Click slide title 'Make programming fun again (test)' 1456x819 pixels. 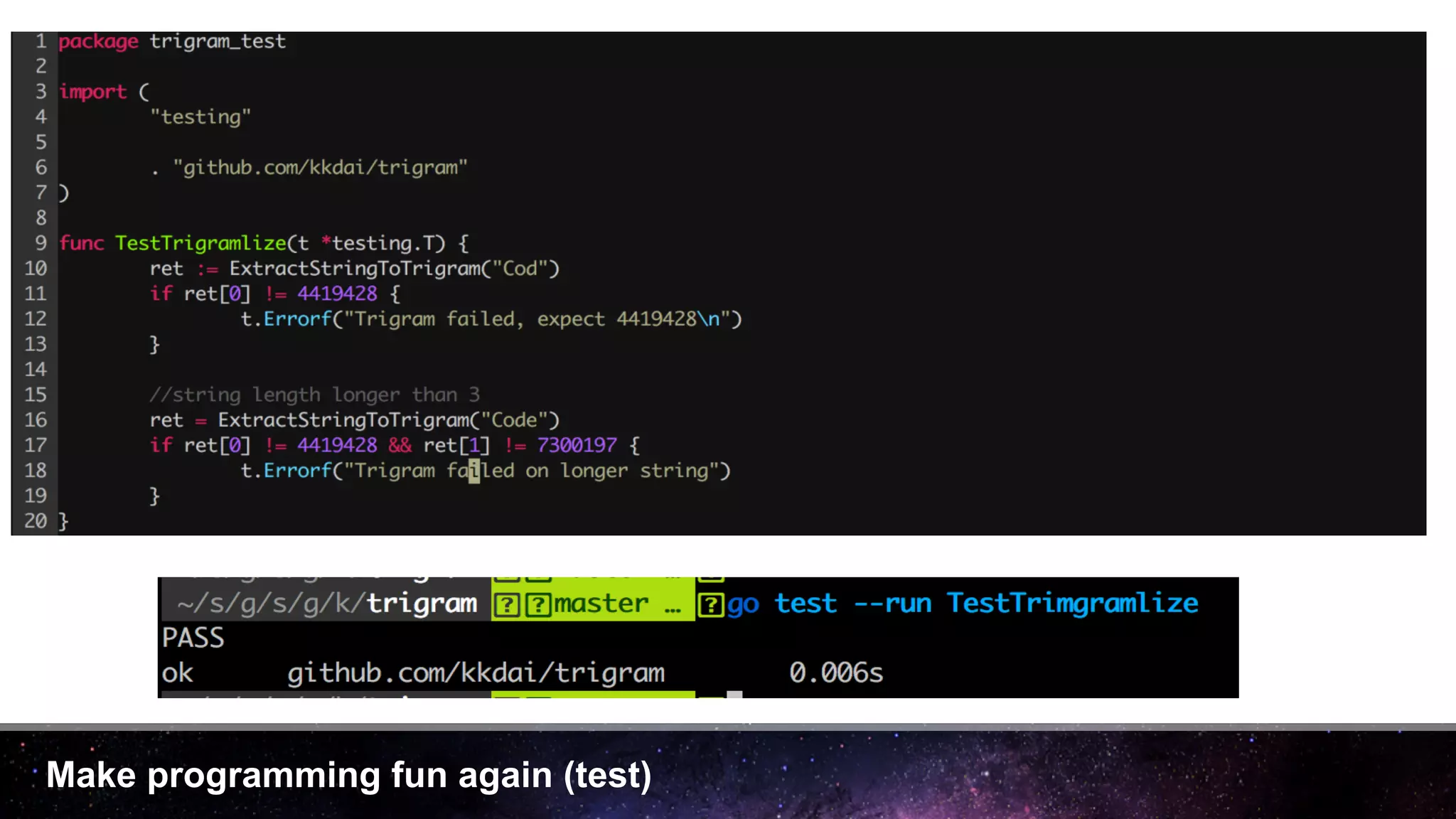click(348, 775)
